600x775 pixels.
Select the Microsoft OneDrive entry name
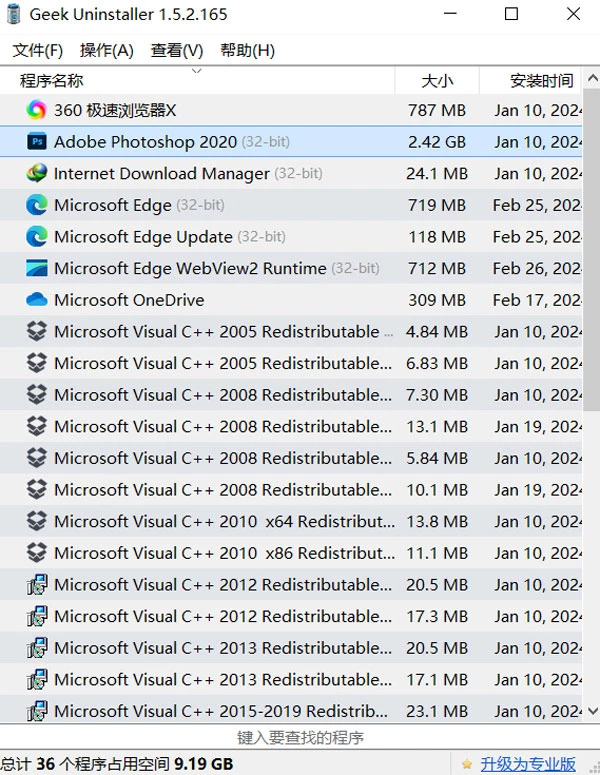[x=129, y=300]
